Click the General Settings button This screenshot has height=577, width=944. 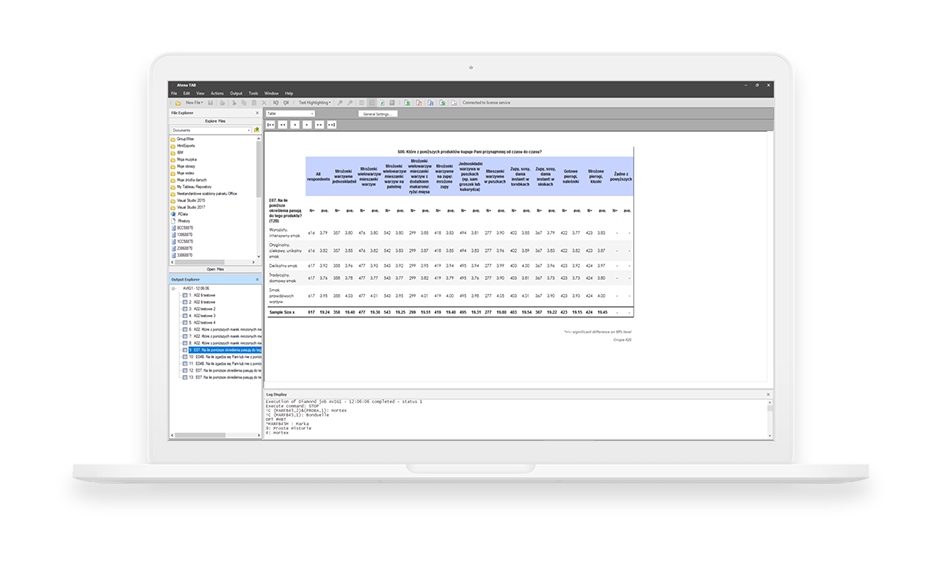[x=379, y=114]
